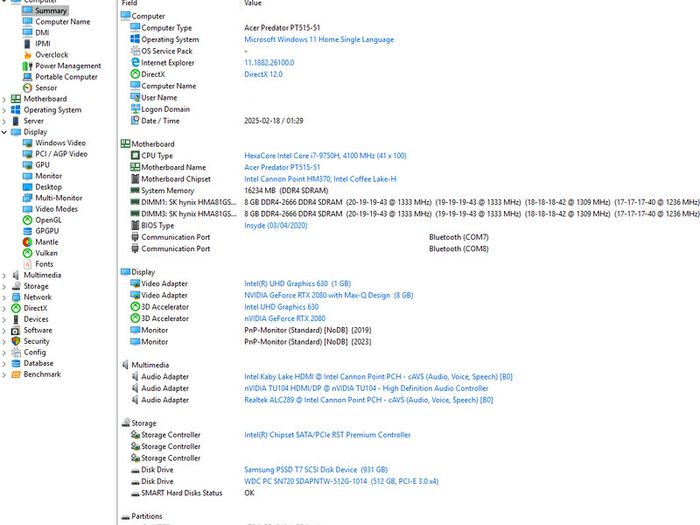Open the Desktop tree icon
Screen dimensions: 700x525
click(28, 187)
